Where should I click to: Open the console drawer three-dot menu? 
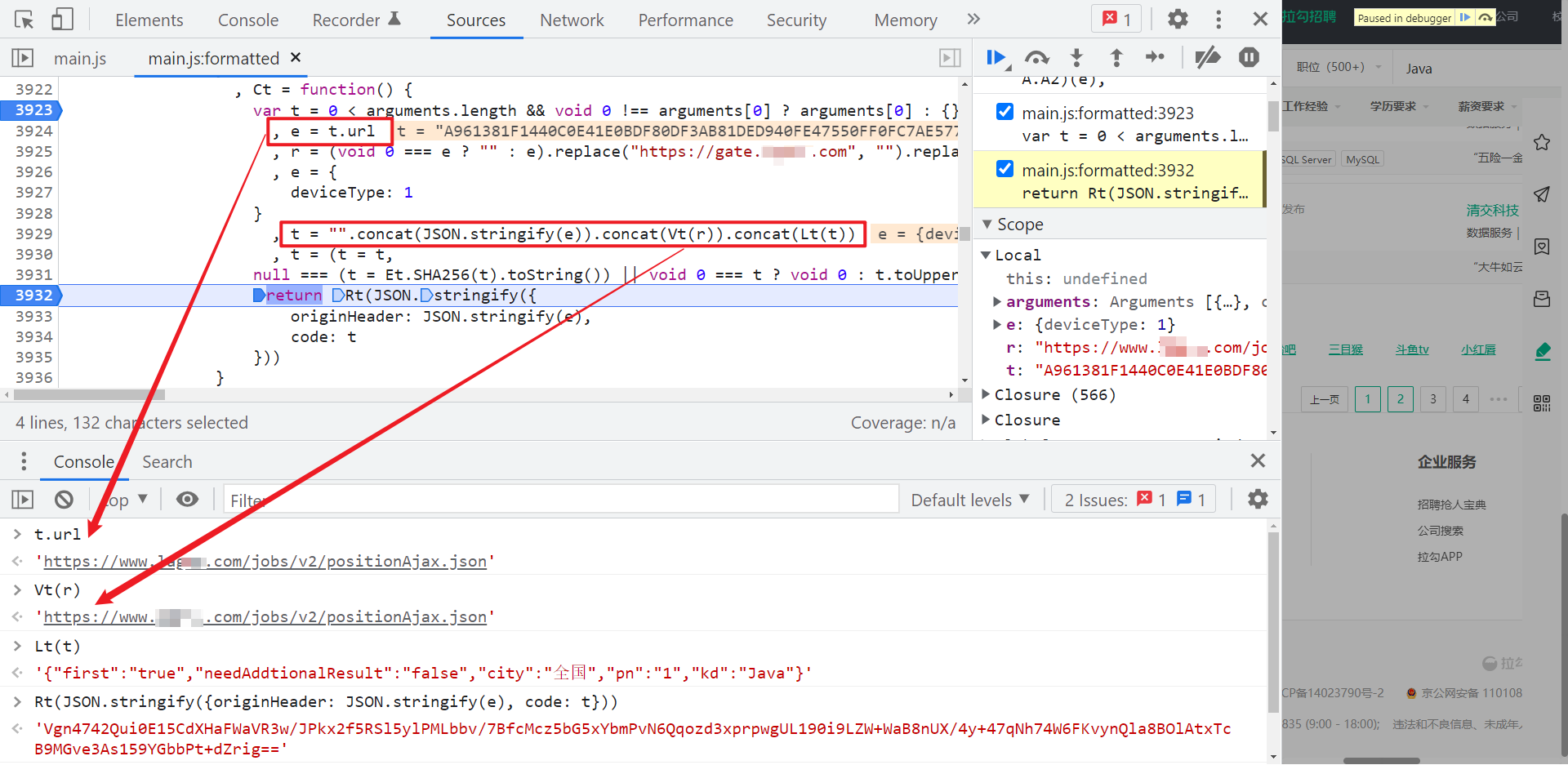(x=24, y=461)
